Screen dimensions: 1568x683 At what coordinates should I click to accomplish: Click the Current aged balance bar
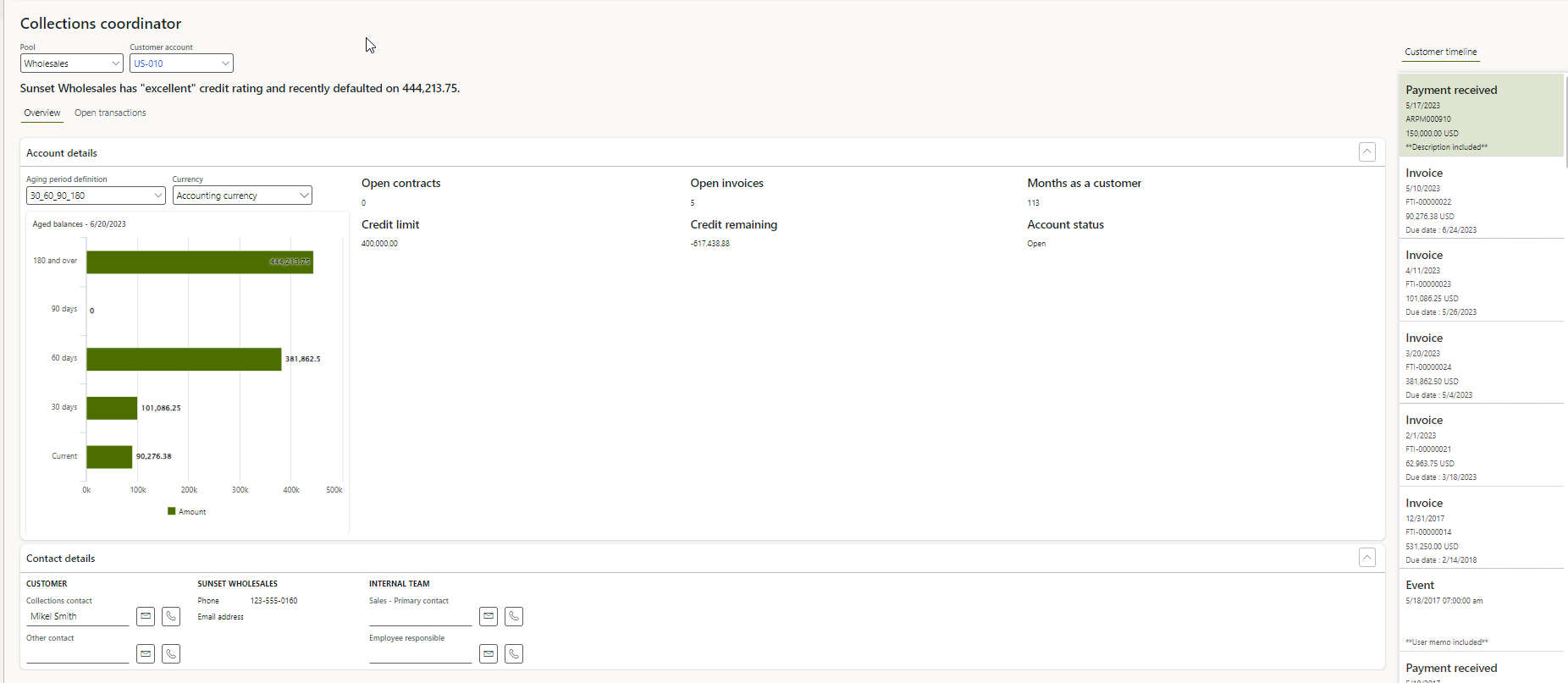(x=109, y=456)
